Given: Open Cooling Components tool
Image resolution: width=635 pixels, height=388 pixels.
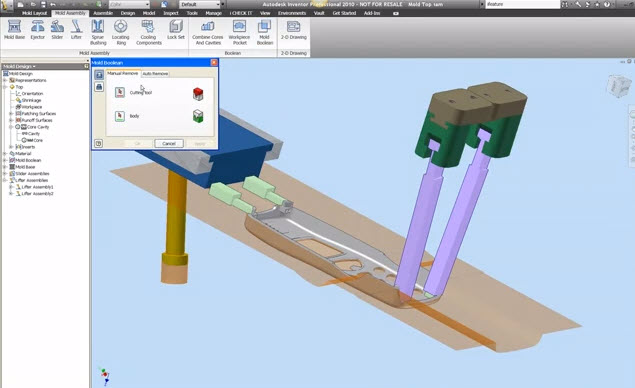Looking at the screenshot, I should [149, 32].
